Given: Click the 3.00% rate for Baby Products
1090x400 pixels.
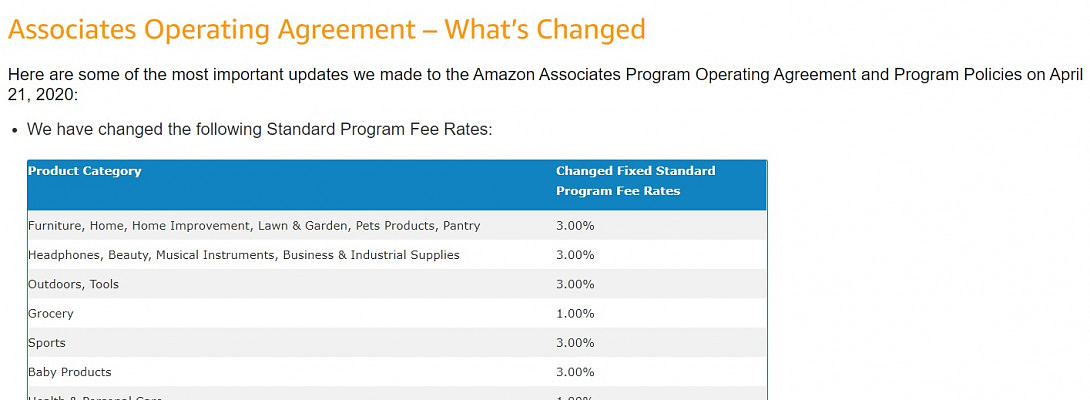Looking at the screenshot, I should [x=575, y=372].
